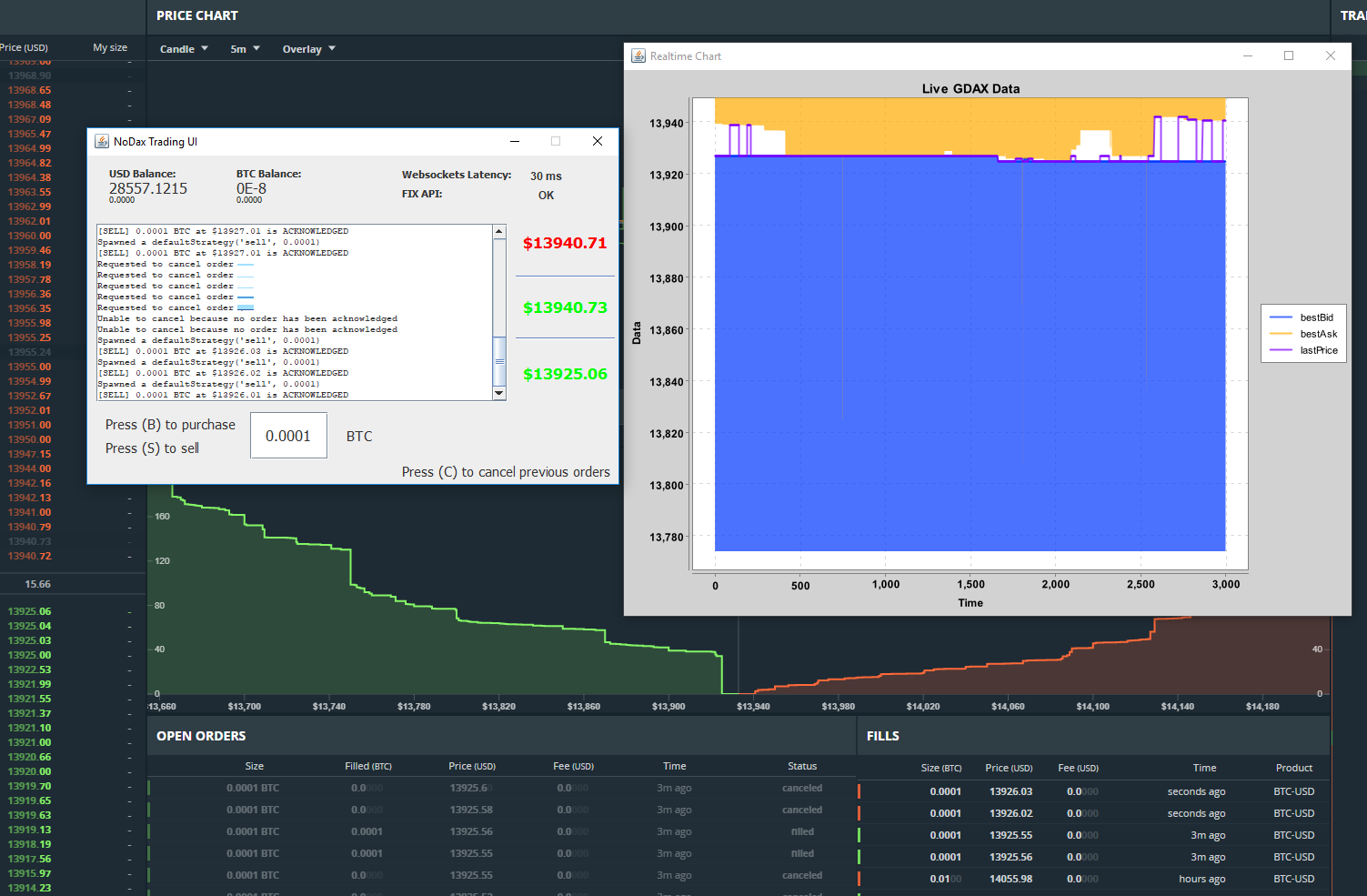Click the log scrollbar down arrow

499,393
